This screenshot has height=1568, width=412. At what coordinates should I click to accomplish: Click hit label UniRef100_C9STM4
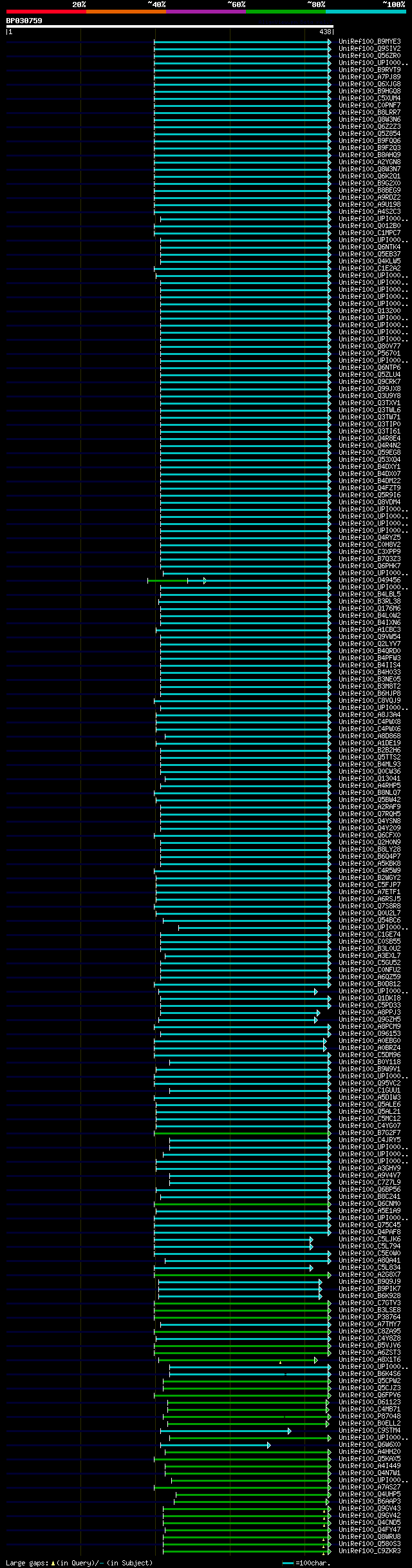[370, 1431]
